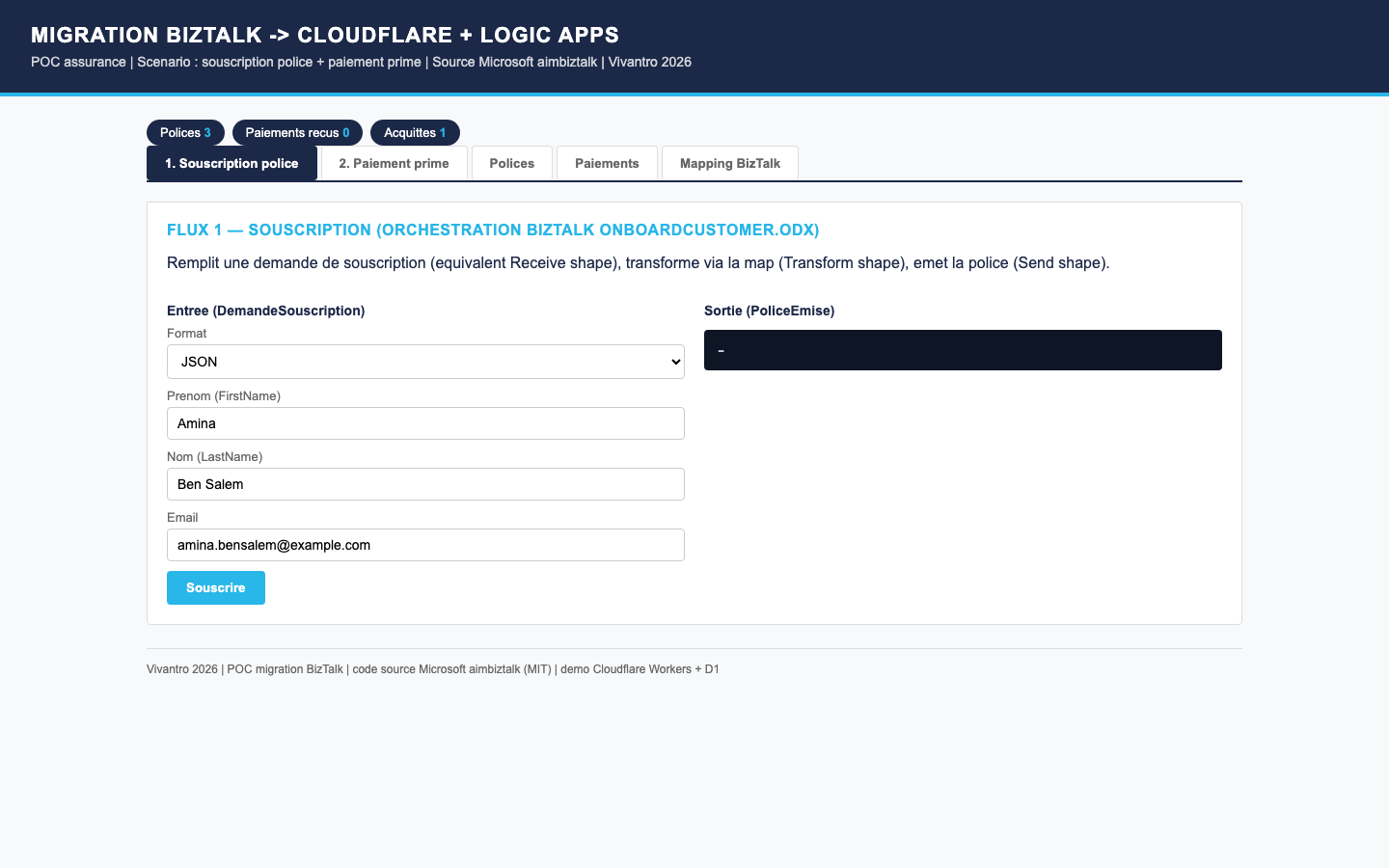Open the Mapping BizTalk tab
This screenshot has width=1389, height=868.
pyautogui.click(x=729, y=163)
